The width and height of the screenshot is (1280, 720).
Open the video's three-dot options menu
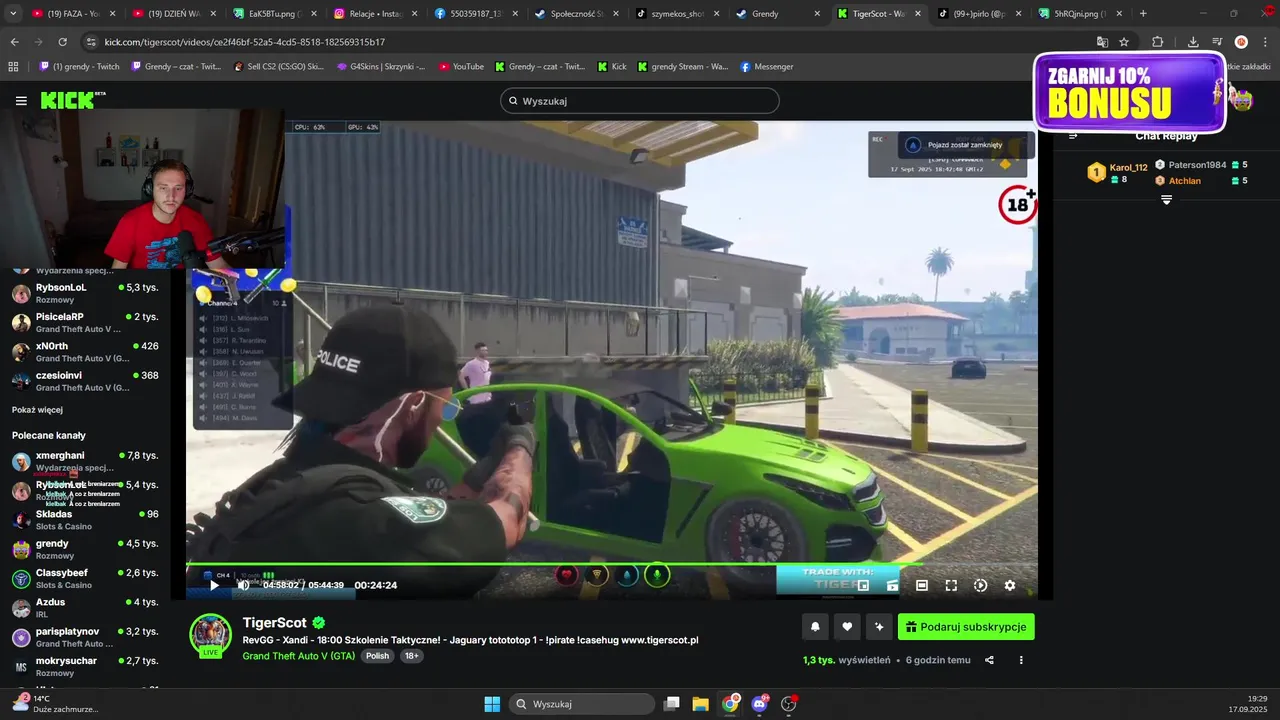pyautogui.click(x=1021, y=660)
